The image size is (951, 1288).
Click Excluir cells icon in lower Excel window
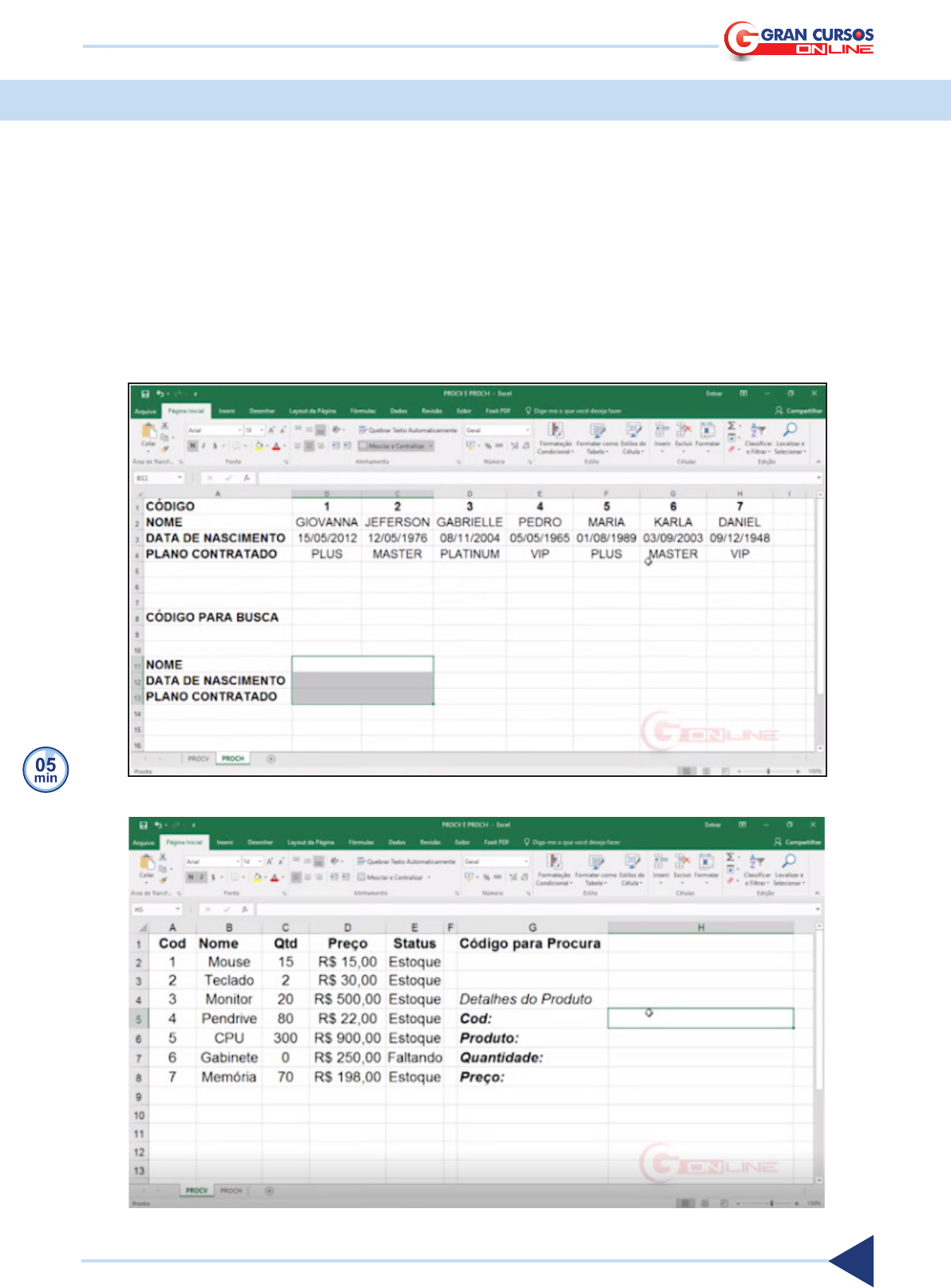(x=684, y=862)
